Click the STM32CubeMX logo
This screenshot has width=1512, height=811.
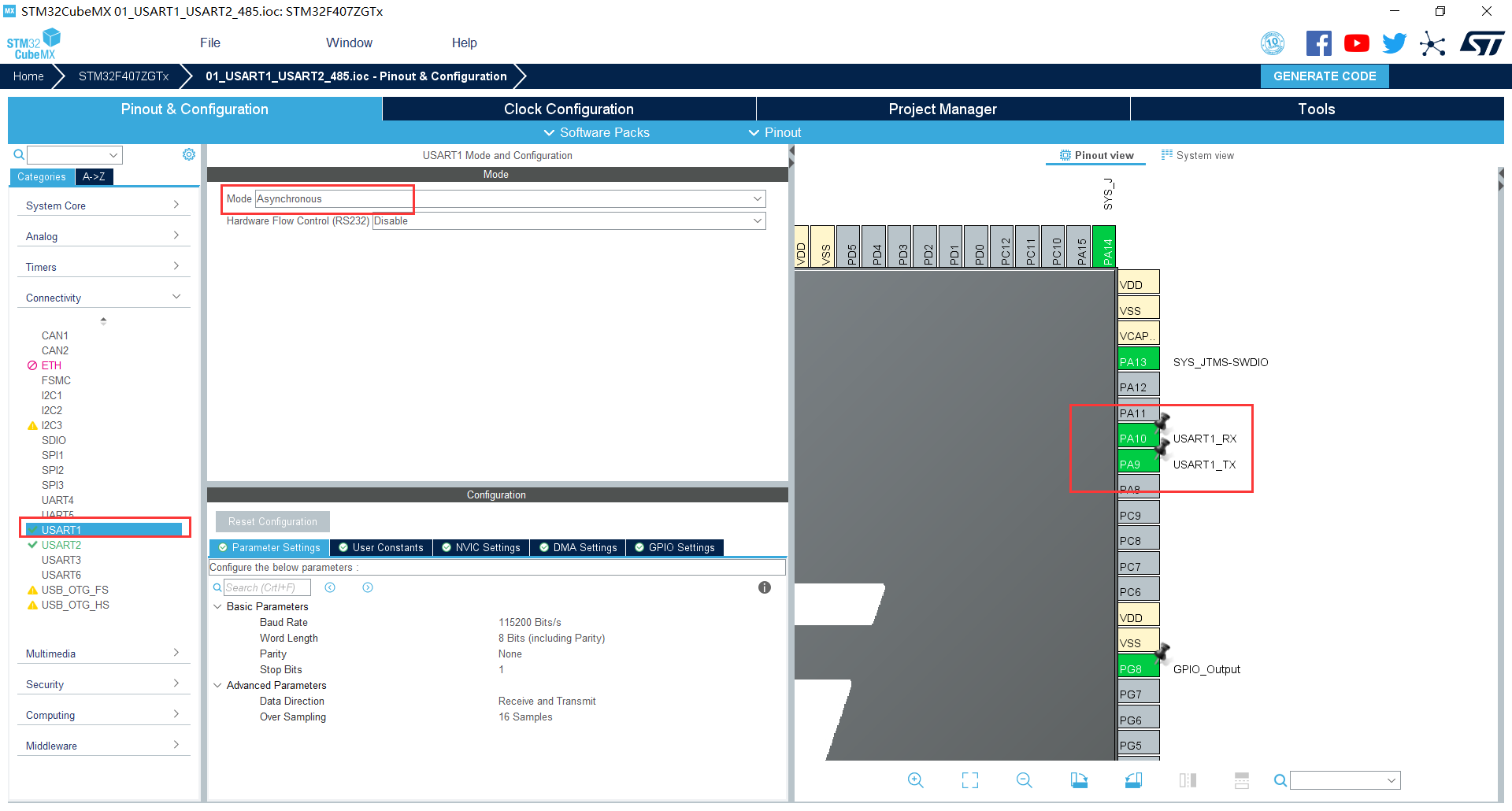tap(34, 43)
